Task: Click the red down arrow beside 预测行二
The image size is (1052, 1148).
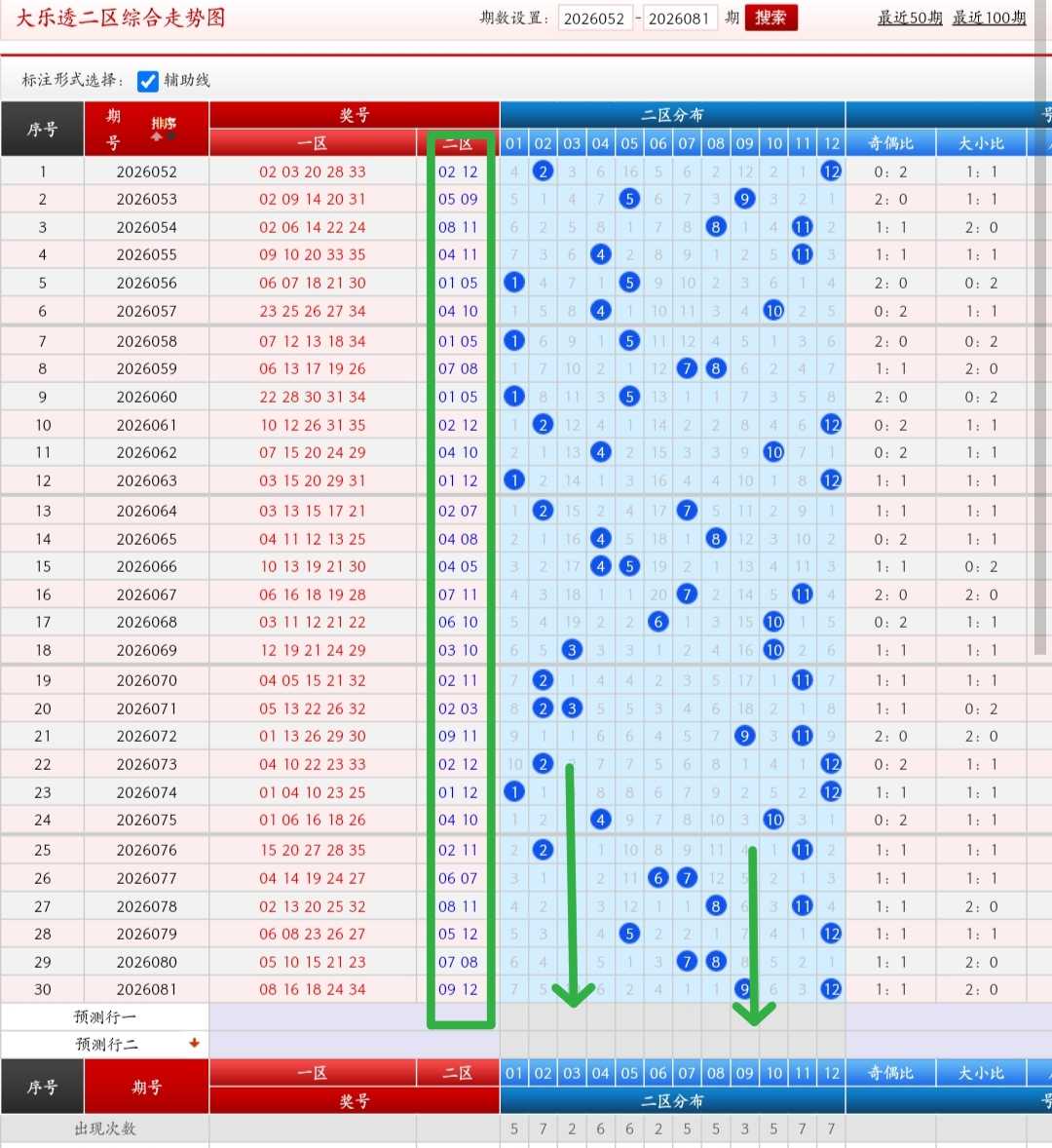Action: pyautogui.click(x=194, y=1044)
